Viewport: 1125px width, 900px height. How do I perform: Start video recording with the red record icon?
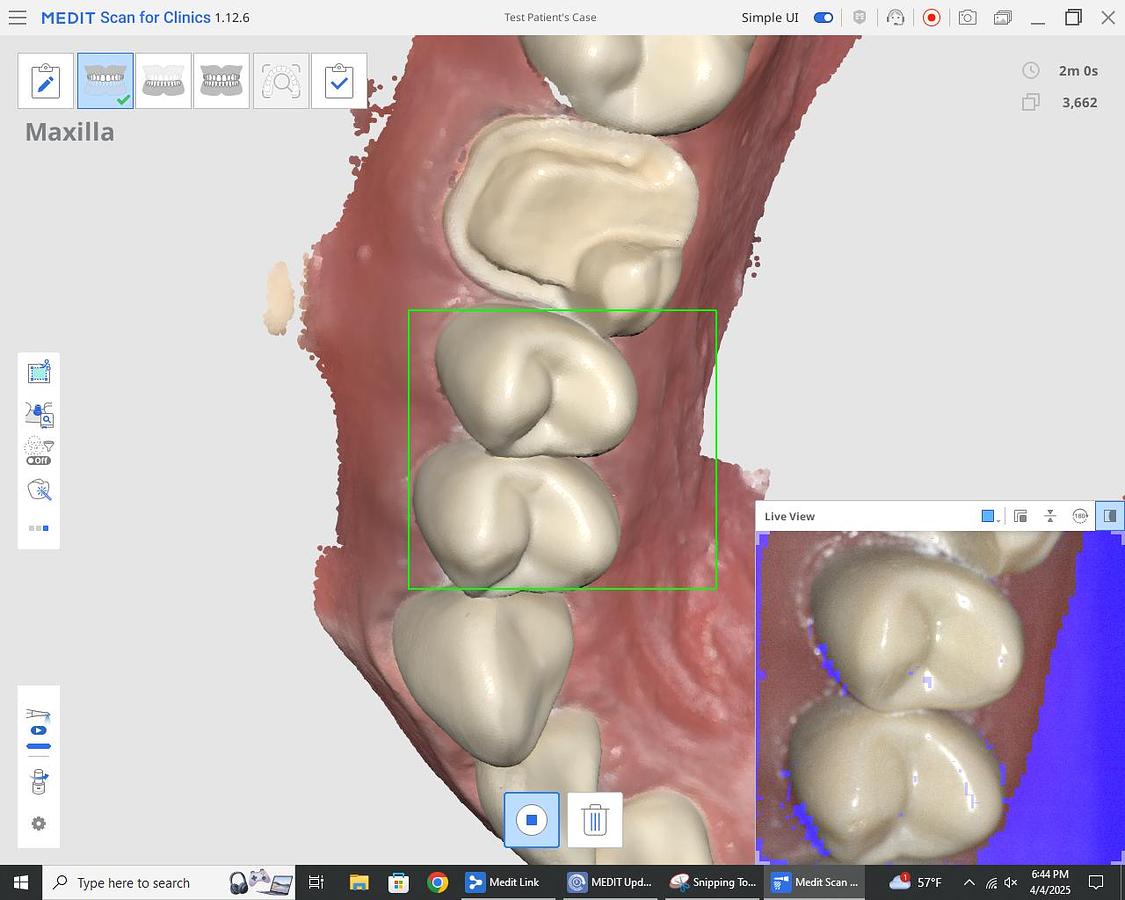931,18
